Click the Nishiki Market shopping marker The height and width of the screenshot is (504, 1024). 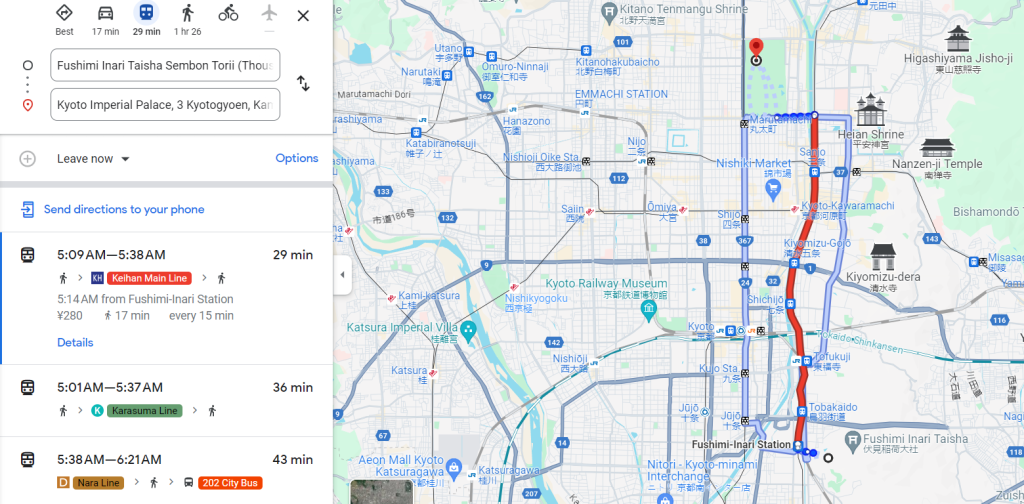click(x=773, y=189)
